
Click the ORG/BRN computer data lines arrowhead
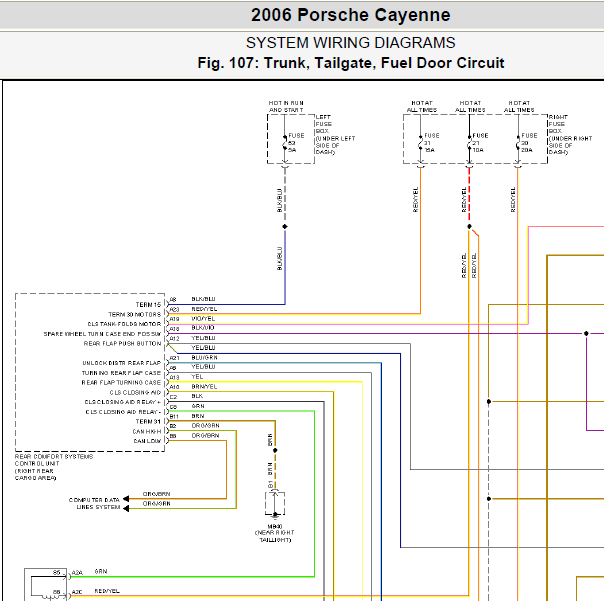(x=126, y=499)
